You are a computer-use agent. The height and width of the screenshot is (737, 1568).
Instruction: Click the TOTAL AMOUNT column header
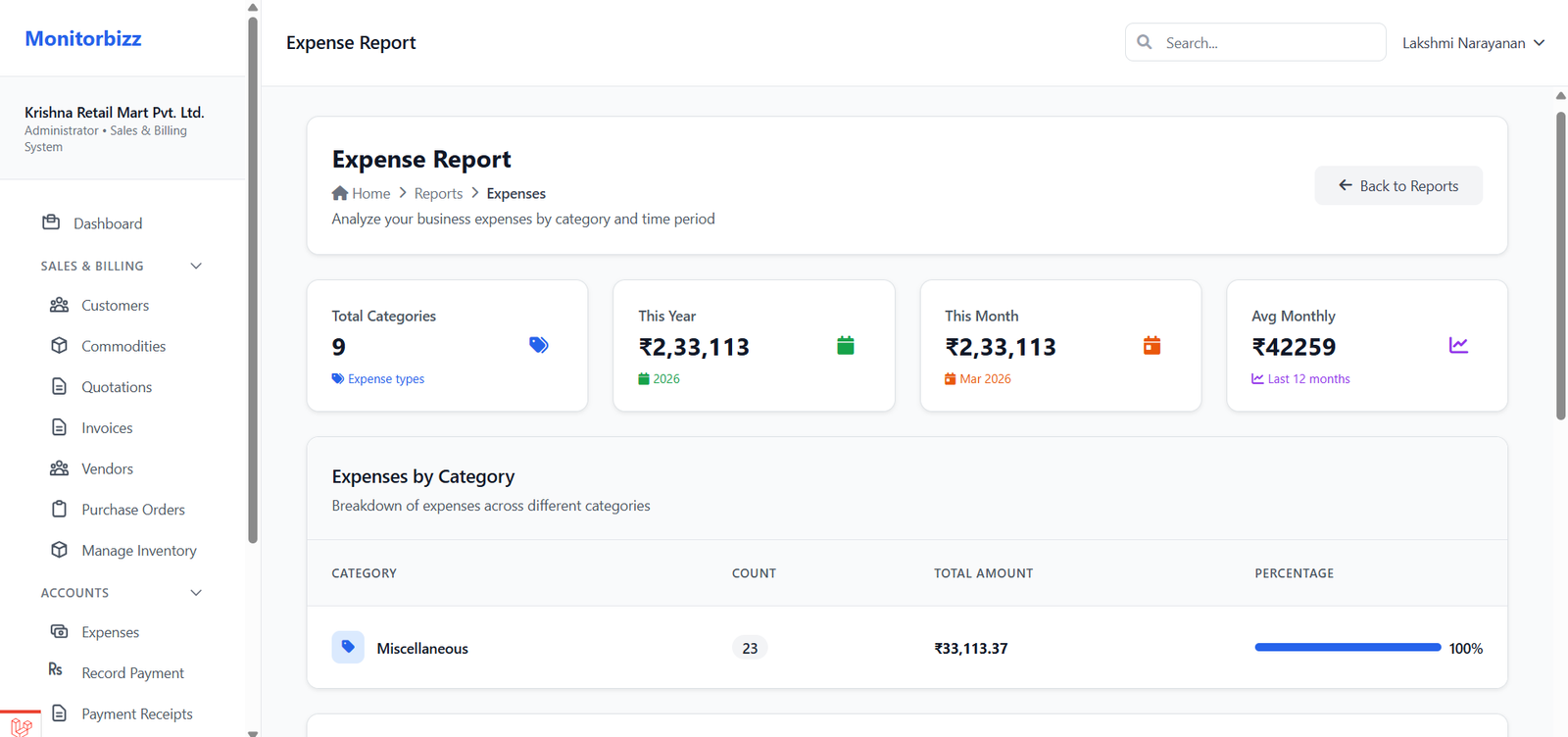coord(983,573)
